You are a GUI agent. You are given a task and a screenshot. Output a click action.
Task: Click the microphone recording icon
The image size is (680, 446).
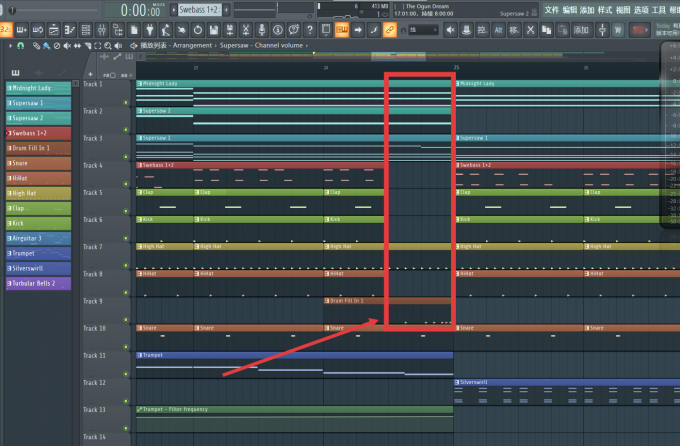tap(262, 30)
